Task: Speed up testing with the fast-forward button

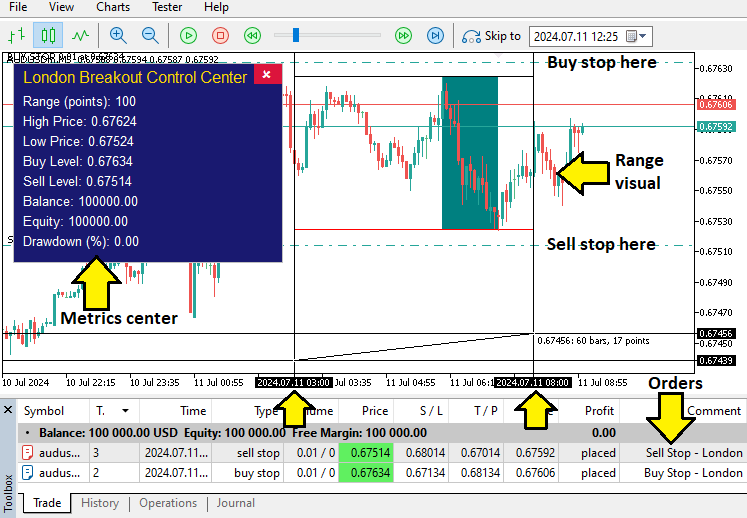Action: [x=404, y=36]
